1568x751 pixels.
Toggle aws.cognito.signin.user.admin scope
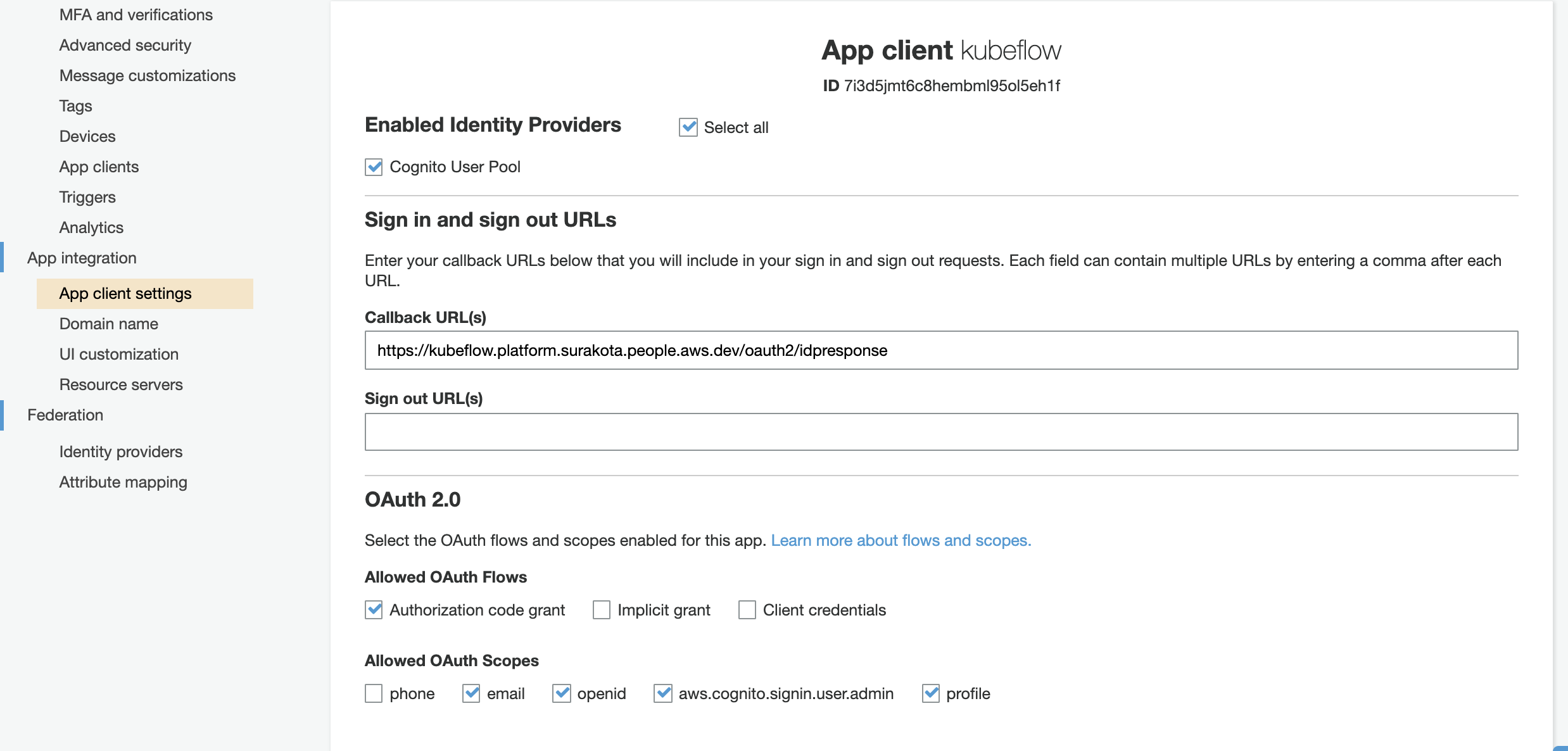(x=663, y=693)
